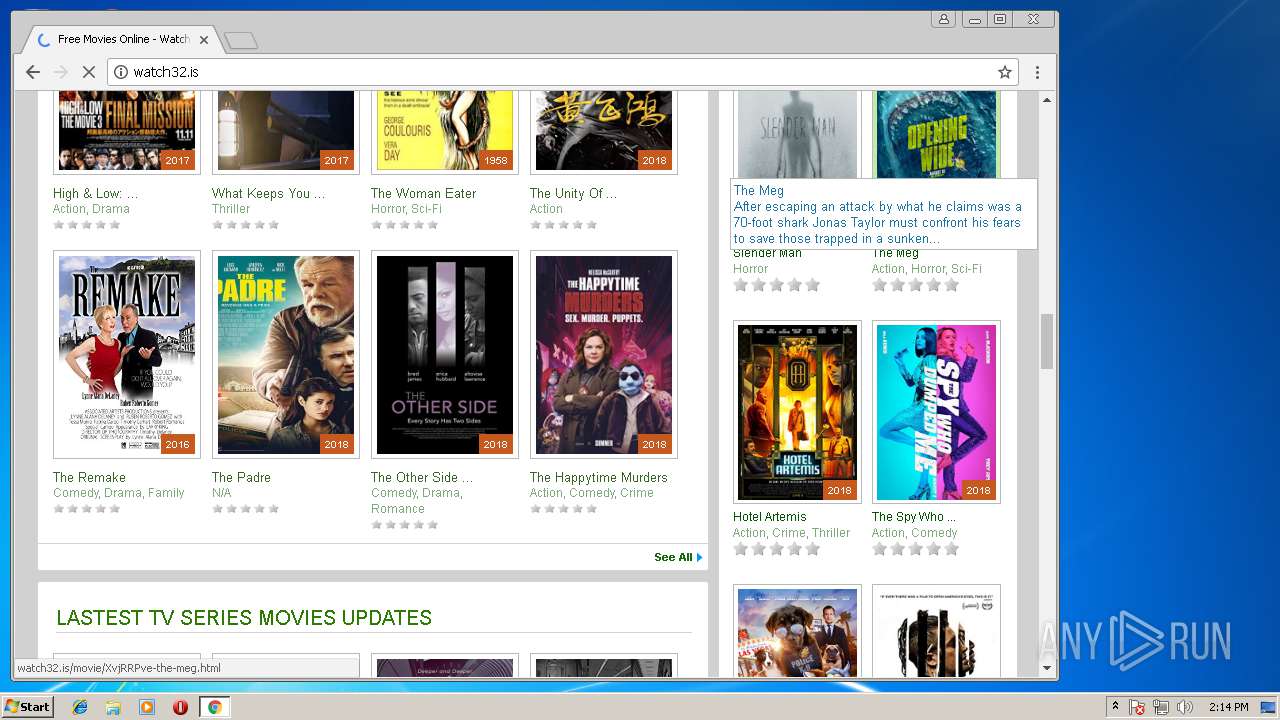This screenshot has height=720, width=1280.
Task: Click What Keeps You title link
Action: pos(268,193)
